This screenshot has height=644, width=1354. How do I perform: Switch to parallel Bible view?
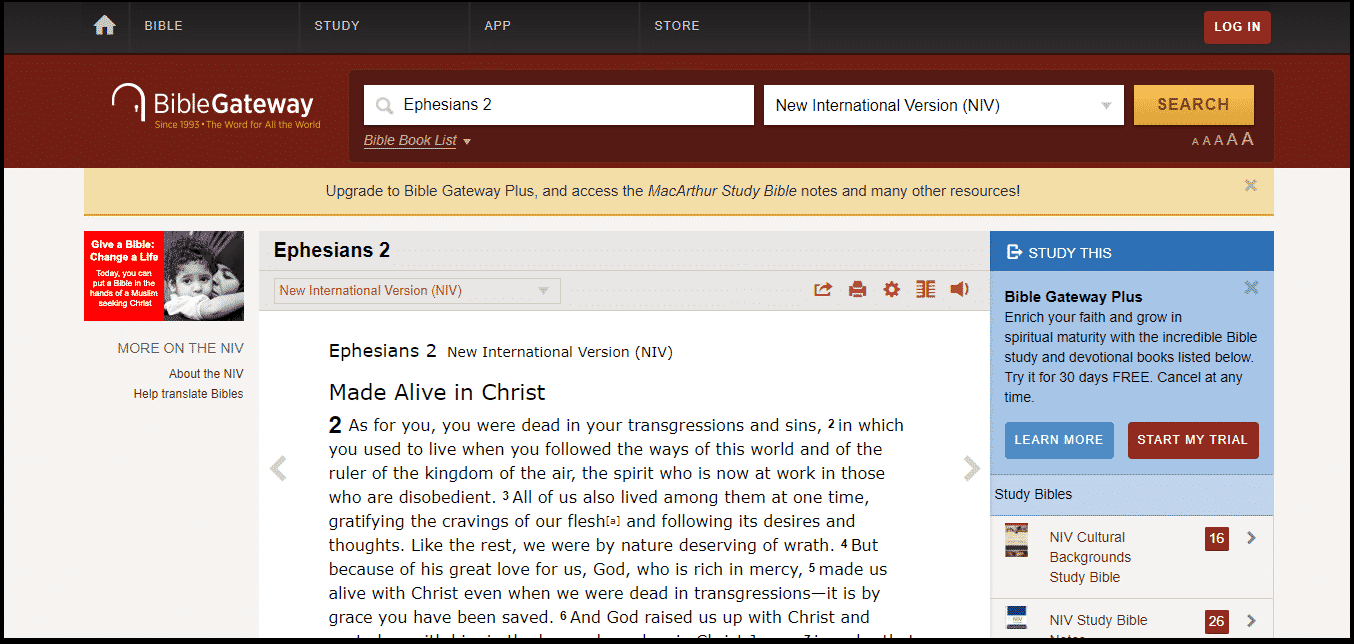coord(925,289)
